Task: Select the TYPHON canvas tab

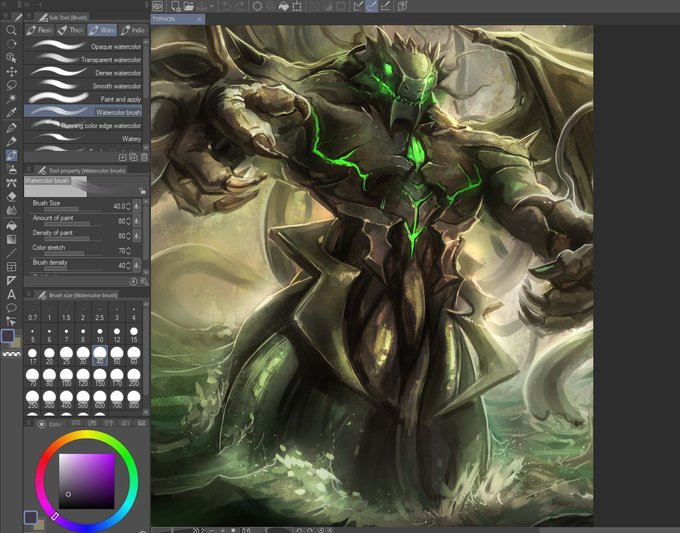Action: 177,19
